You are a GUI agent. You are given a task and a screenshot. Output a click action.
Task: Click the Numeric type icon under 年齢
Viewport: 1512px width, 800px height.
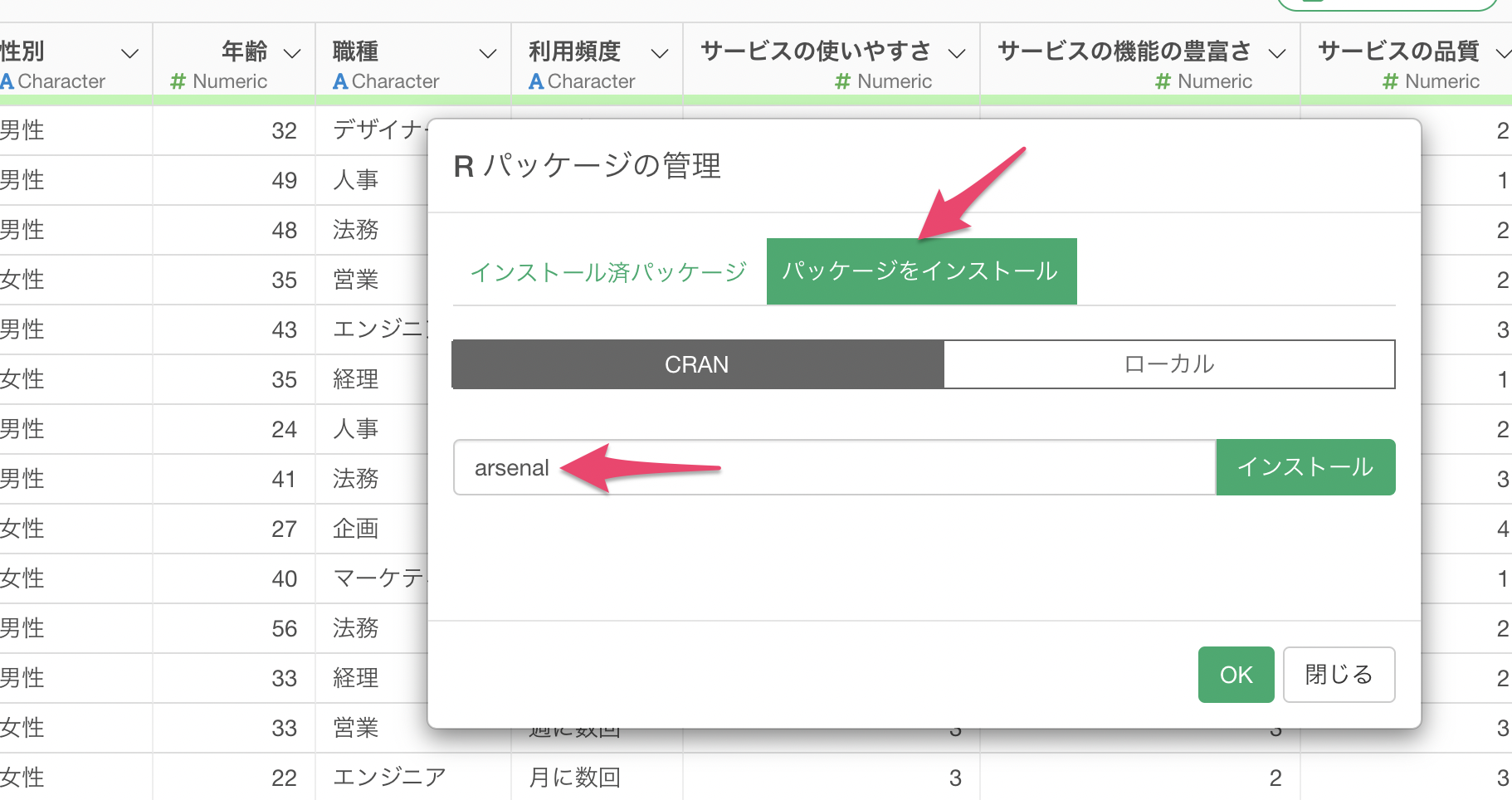click(178, 81)
